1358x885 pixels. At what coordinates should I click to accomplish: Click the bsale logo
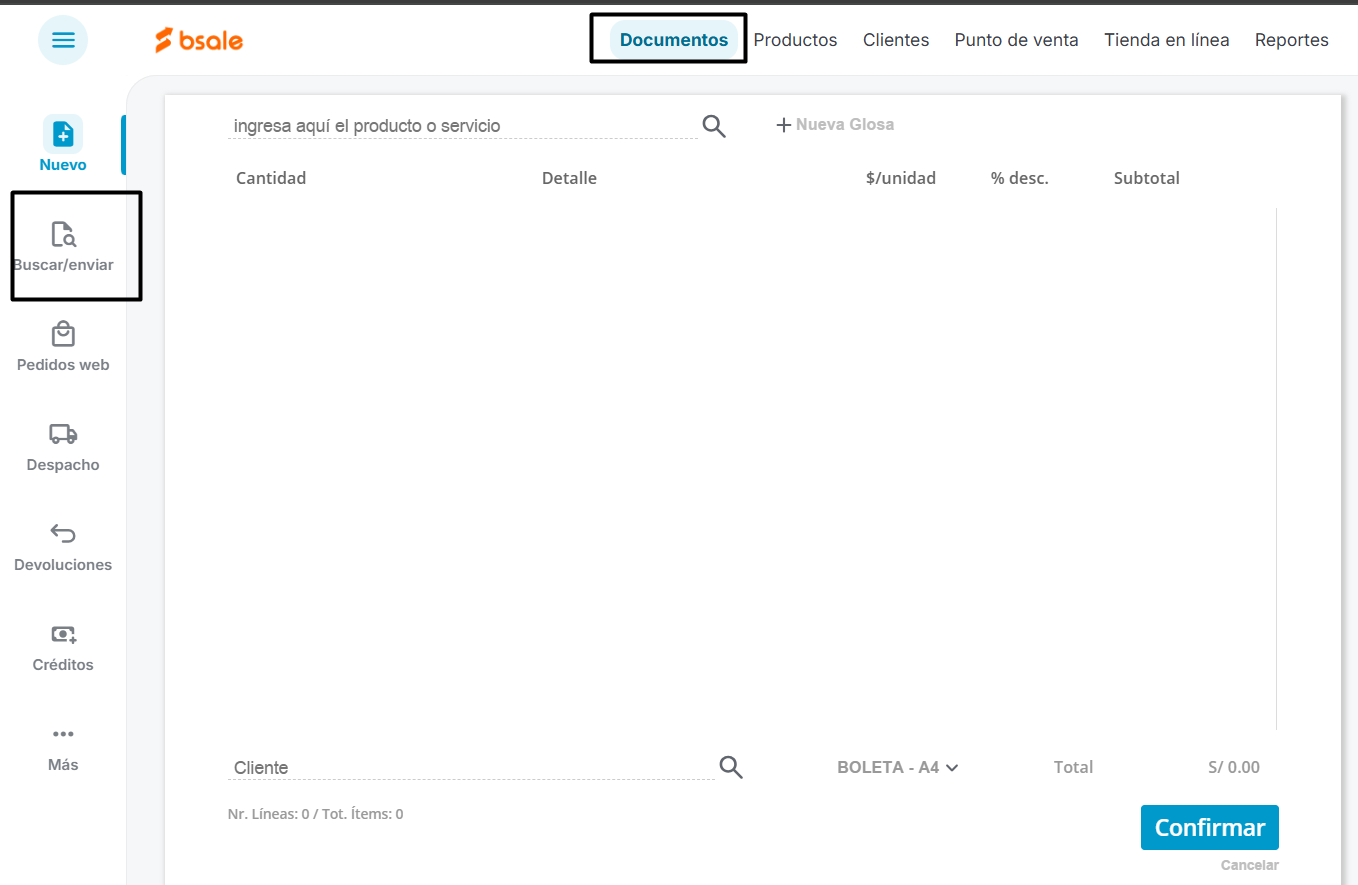pyautogui.click(x=199, y=41)
